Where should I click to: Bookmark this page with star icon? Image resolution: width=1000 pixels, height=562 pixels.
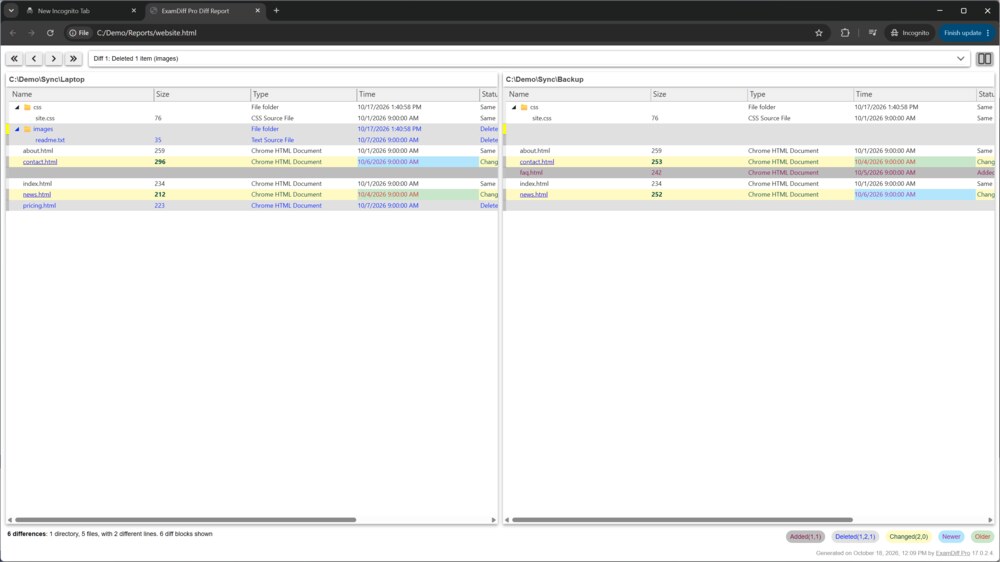(x=819, y=33)
